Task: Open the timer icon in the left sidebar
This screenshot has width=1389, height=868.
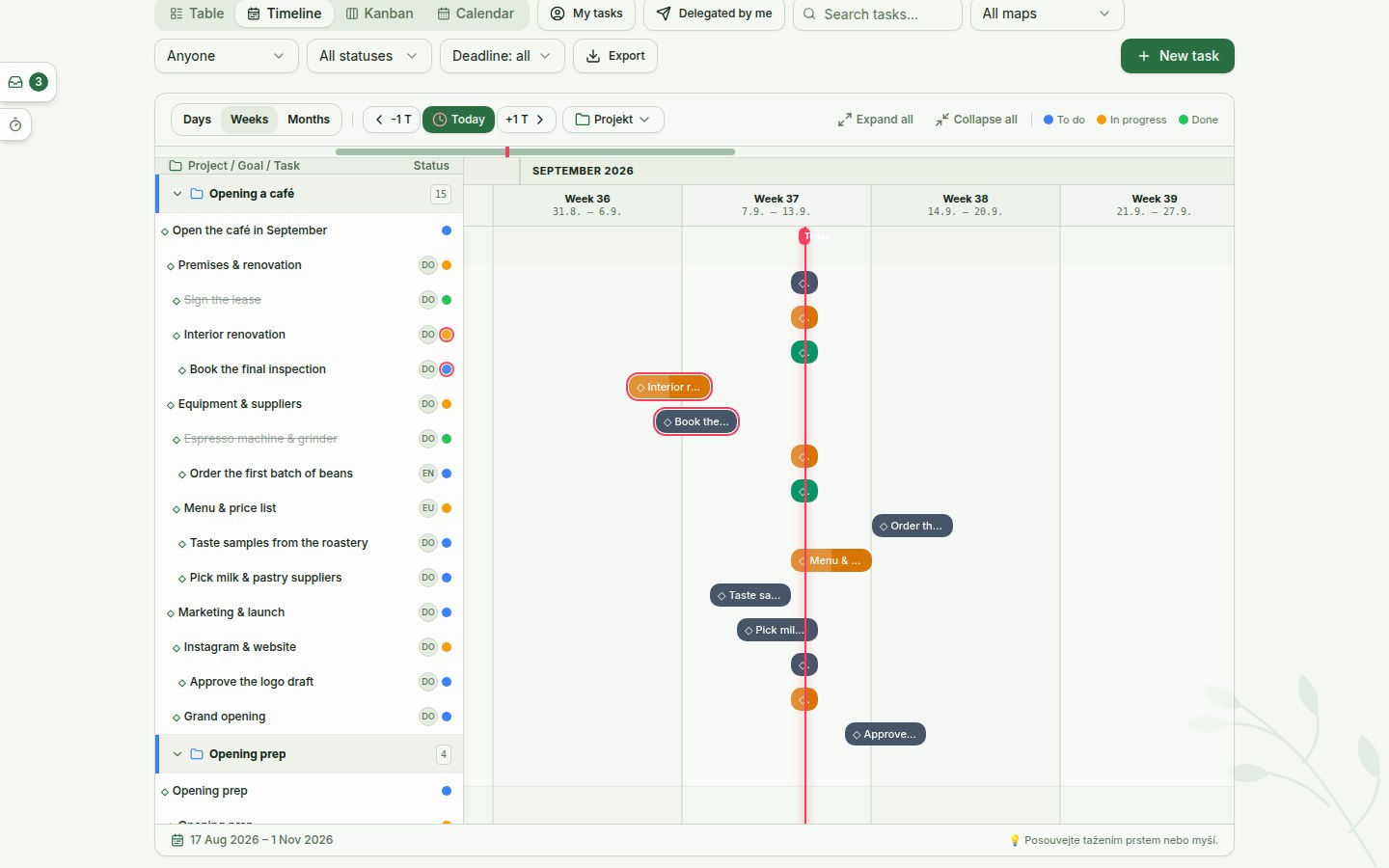Action: pyautogui.click(x=15, y=124)
